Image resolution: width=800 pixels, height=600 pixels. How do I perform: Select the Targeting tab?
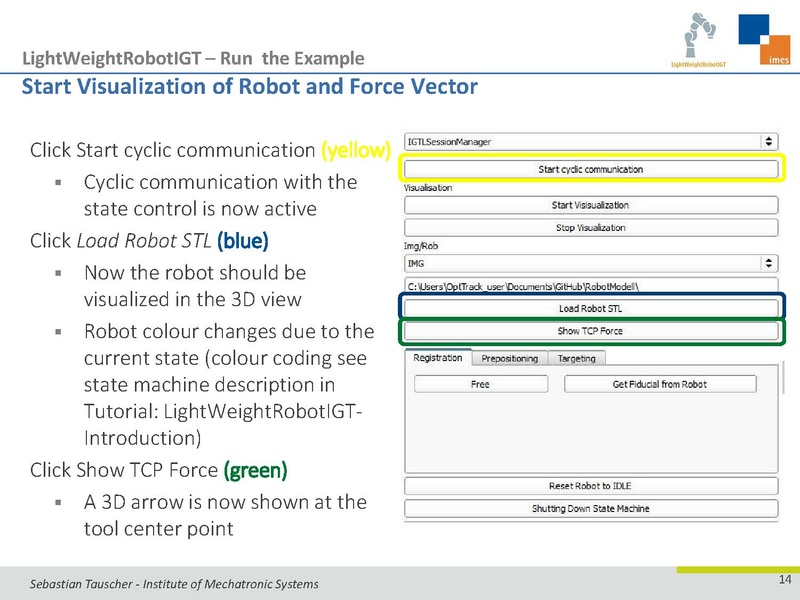coord(576,358)
